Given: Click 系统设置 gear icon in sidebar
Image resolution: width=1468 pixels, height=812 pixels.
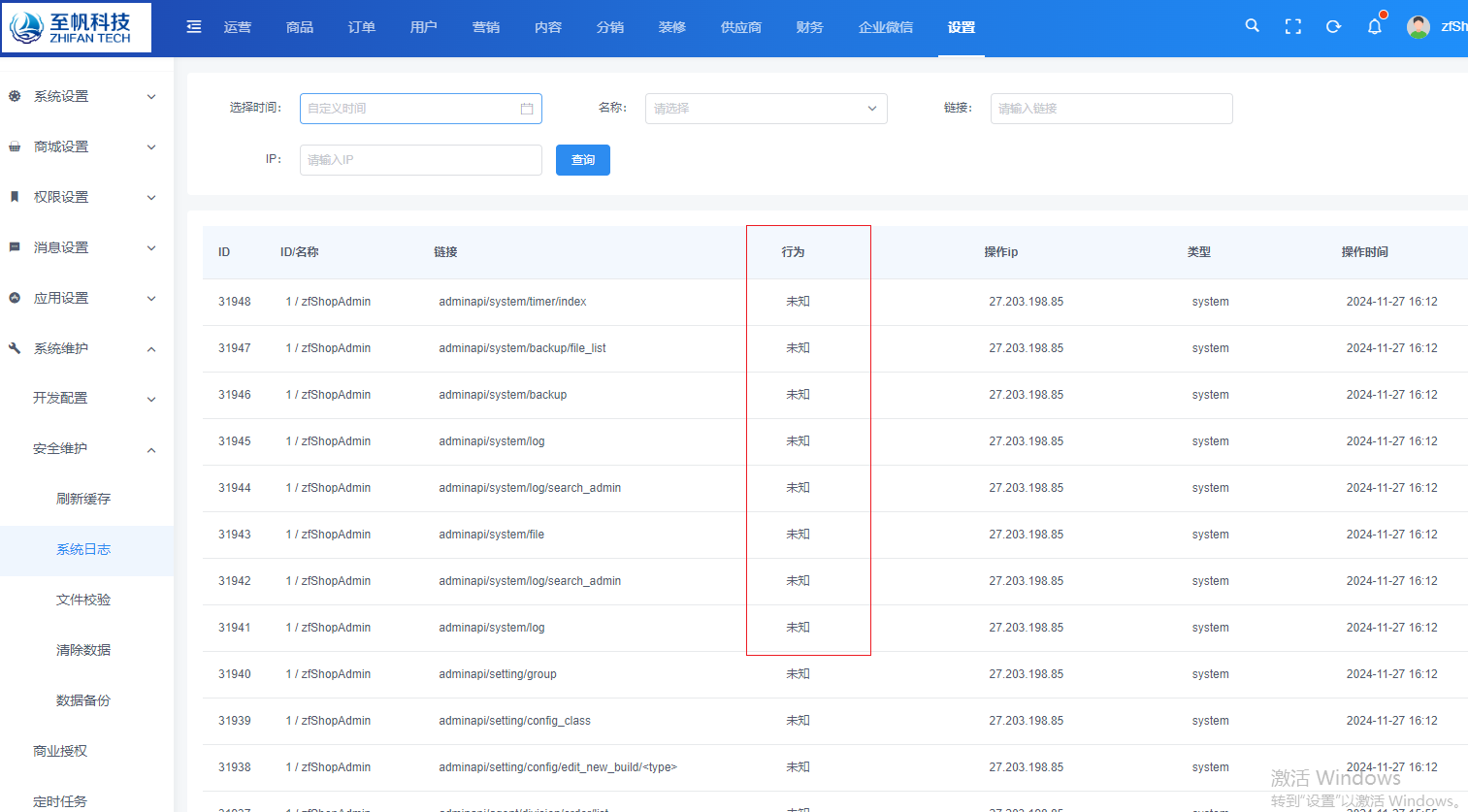Looking at the screenshot, I should [15, 96].
